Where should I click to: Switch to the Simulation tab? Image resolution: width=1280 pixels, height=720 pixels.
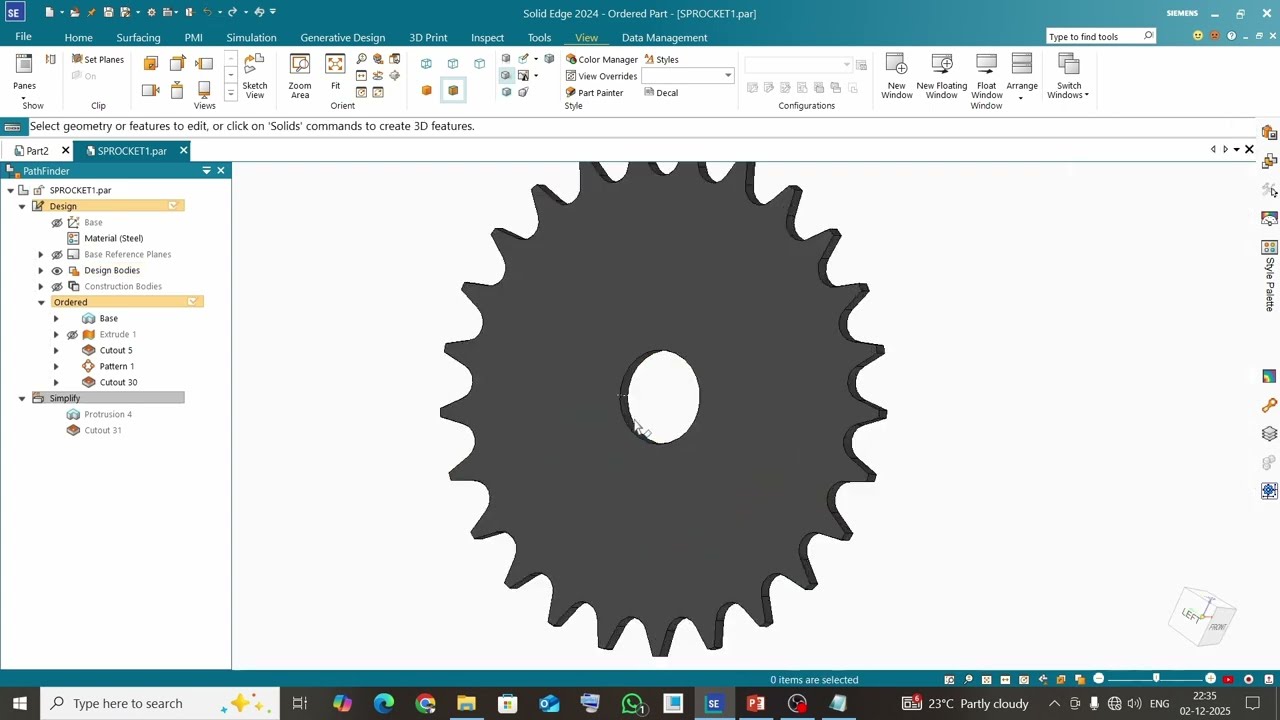pyautogui.click(x=251, y=38)
